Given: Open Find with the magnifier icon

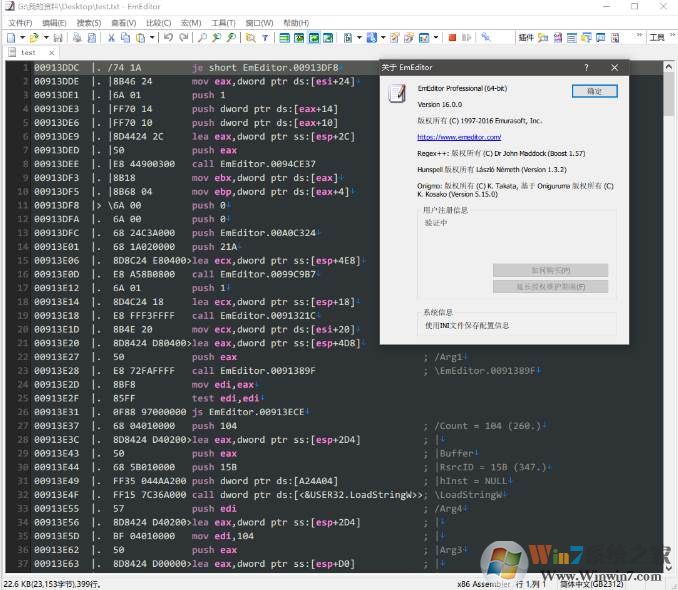Looking at the screenshot, I should tap(203, 38).
